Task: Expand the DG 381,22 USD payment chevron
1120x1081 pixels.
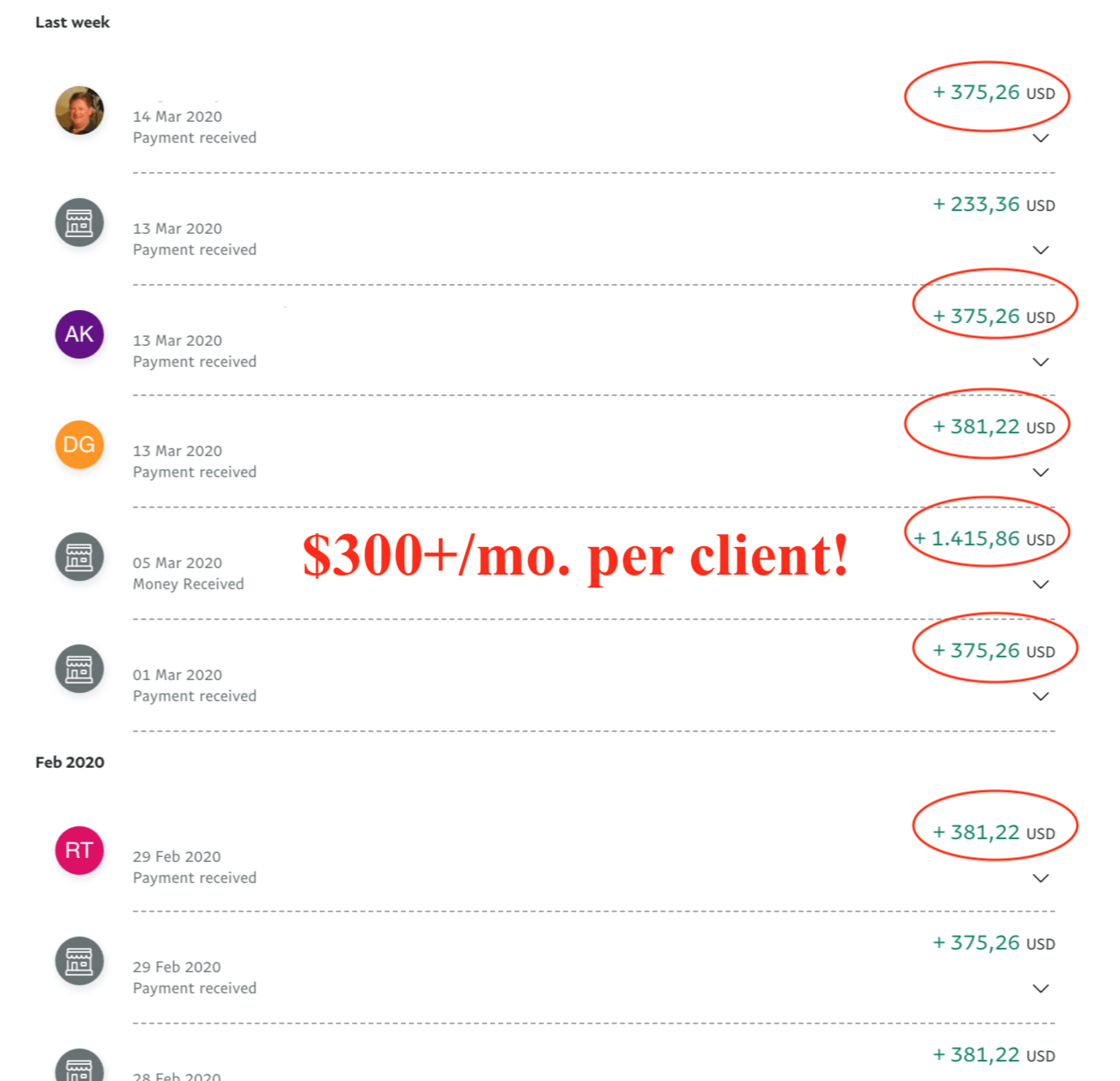Action: 1040,472
